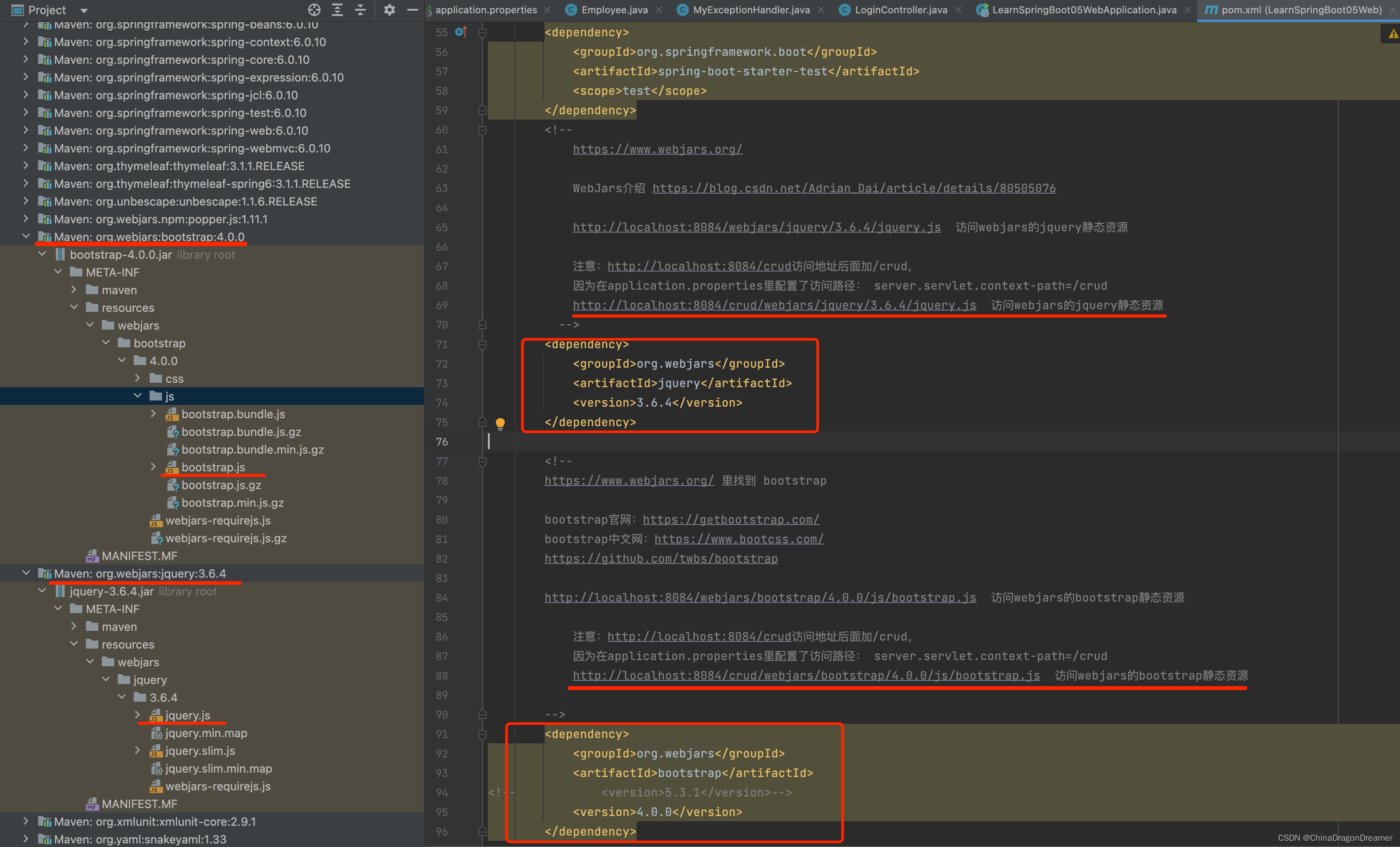The height and width of the screenshot is (847, 1400).
Task: Select MANIFEST.MF under jquery jar
Action: (139, 804)
